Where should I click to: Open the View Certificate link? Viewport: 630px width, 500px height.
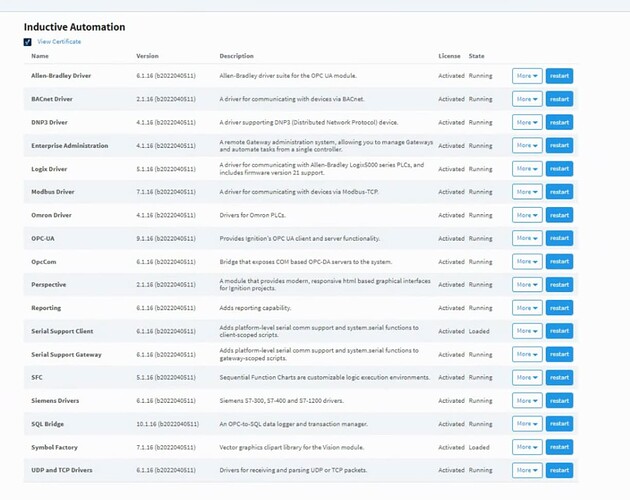pyautogui.click(x=59, y=41)
